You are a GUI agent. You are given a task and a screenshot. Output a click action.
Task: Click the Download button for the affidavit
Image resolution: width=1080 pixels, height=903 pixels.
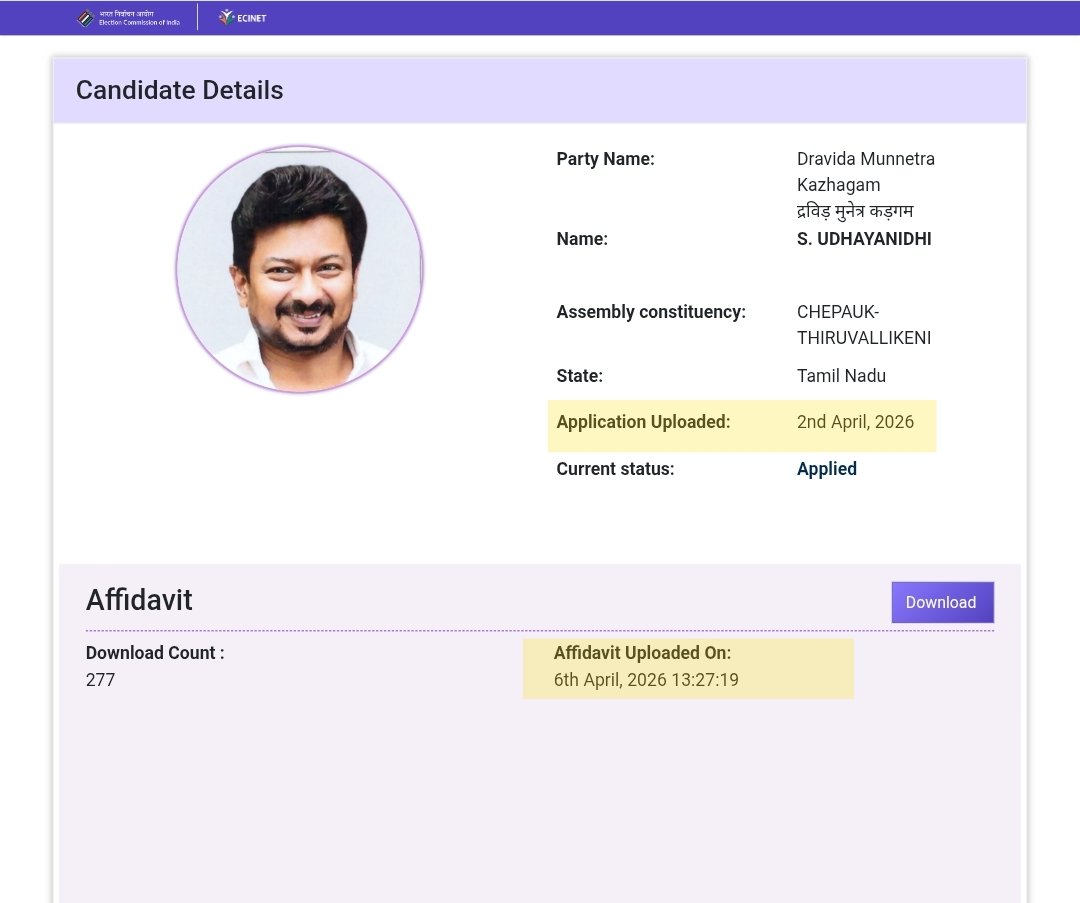[941, 602]
